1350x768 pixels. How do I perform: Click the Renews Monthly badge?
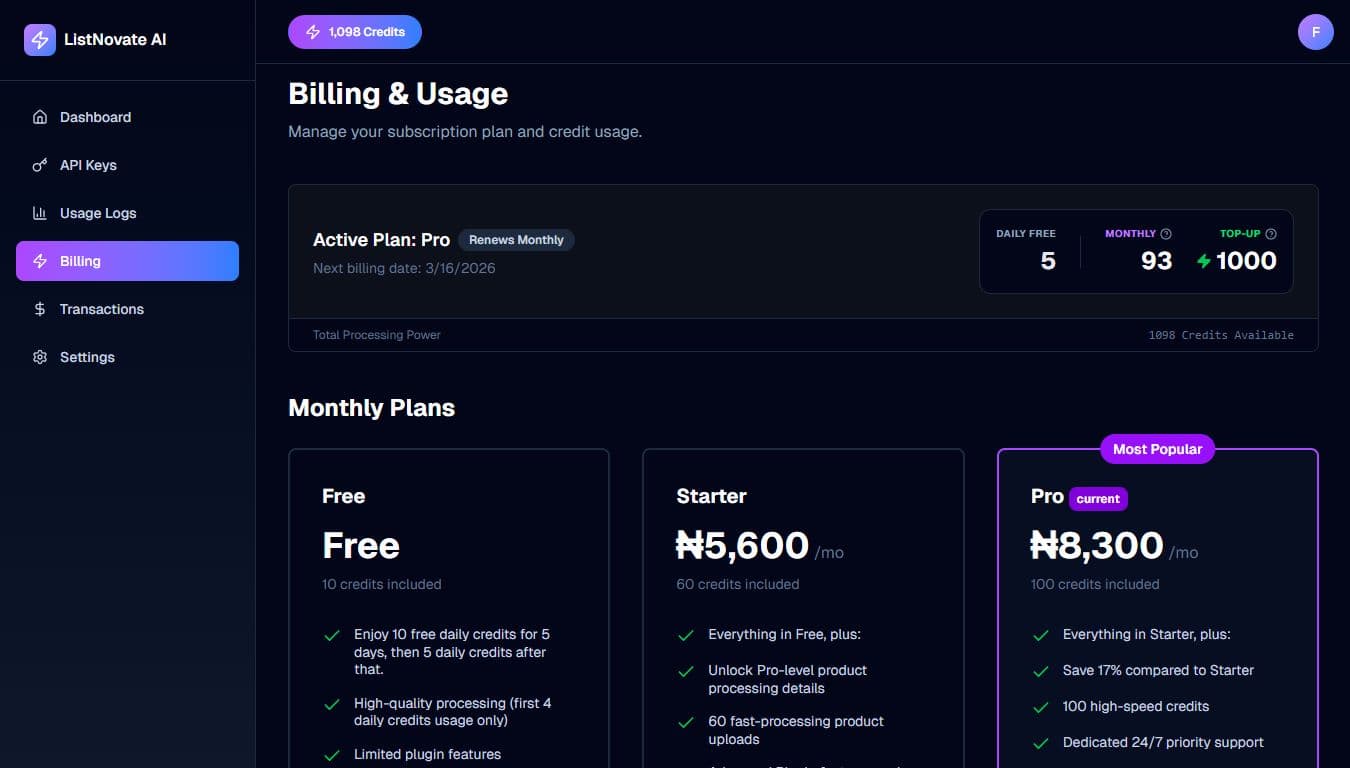click(x=516, y=239)
